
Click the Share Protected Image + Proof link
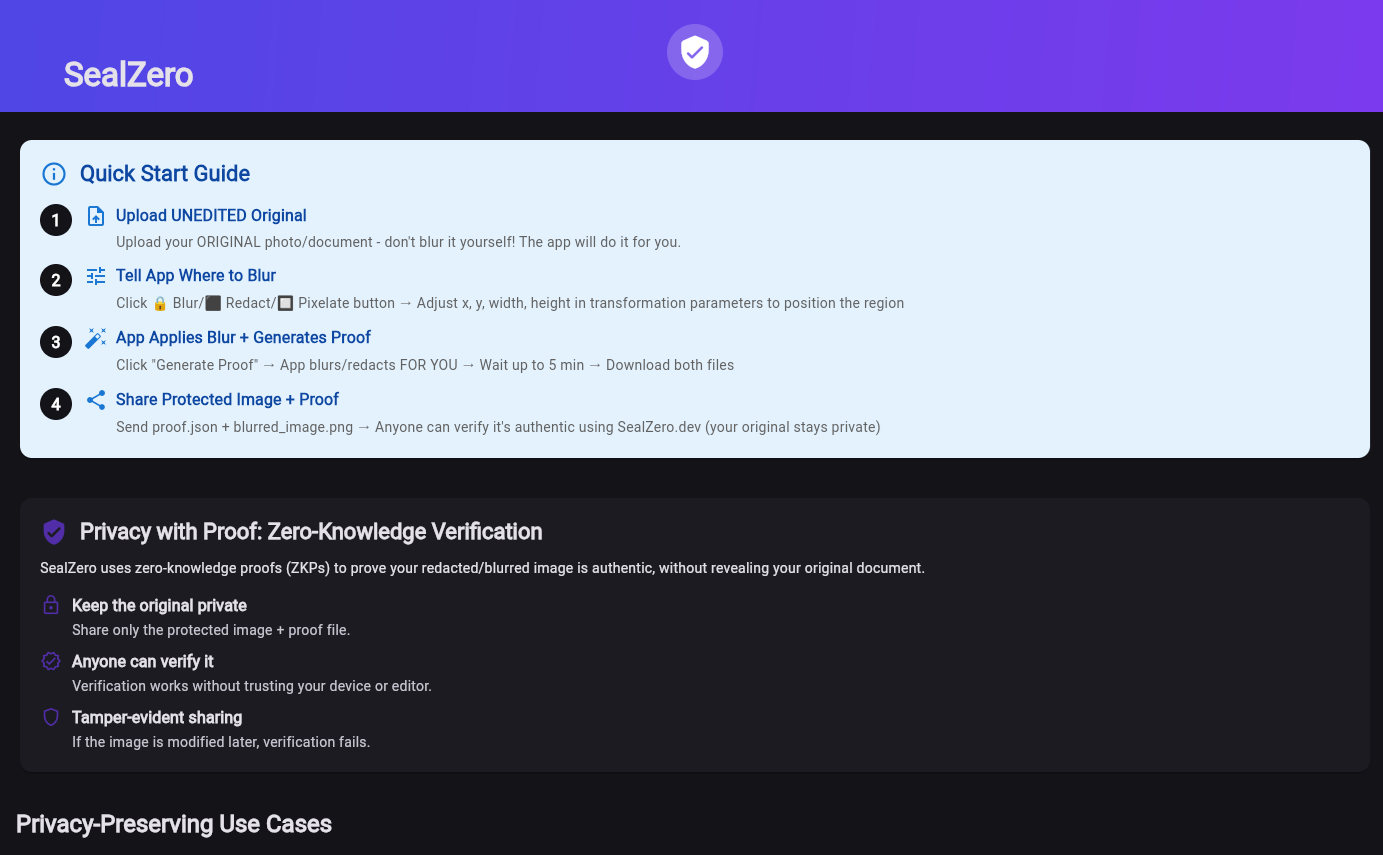227,399
